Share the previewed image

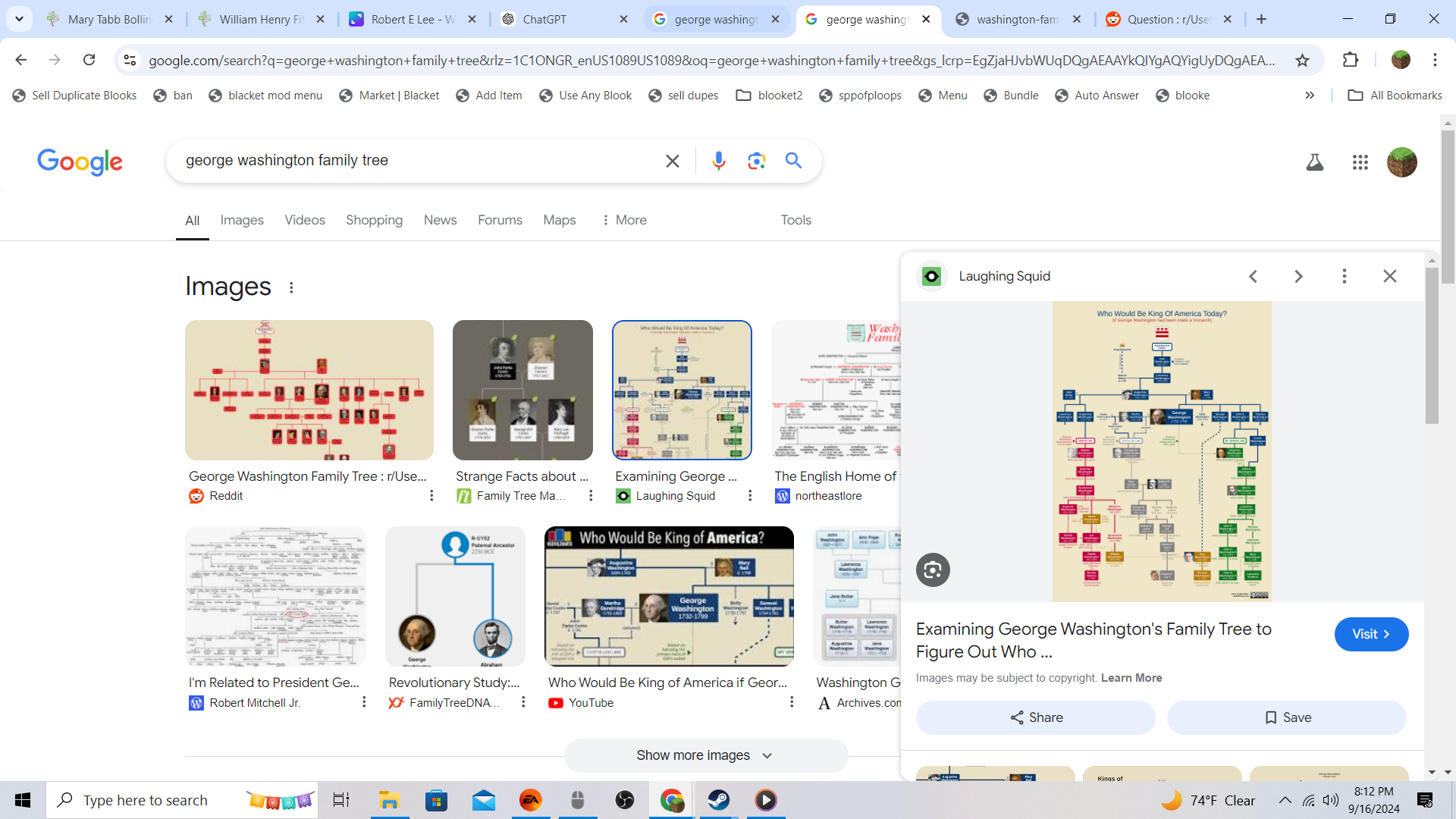pyautogui.click(x=1035, y=717)
